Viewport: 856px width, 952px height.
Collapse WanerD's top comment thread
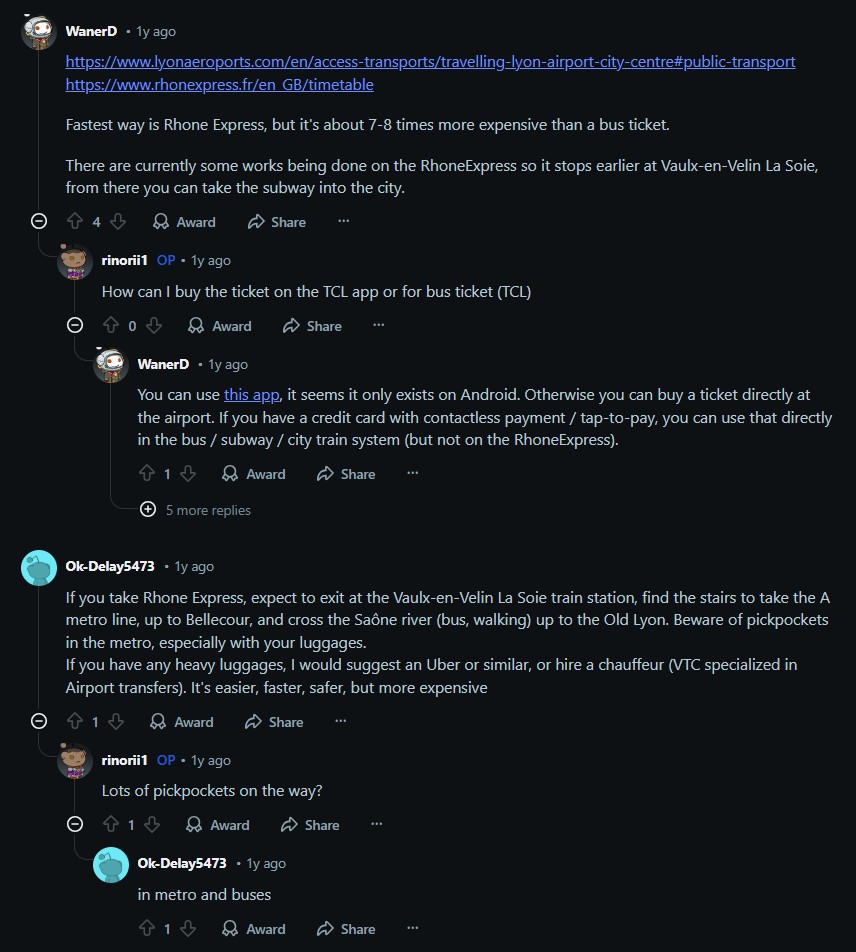[x=39, y=221]
